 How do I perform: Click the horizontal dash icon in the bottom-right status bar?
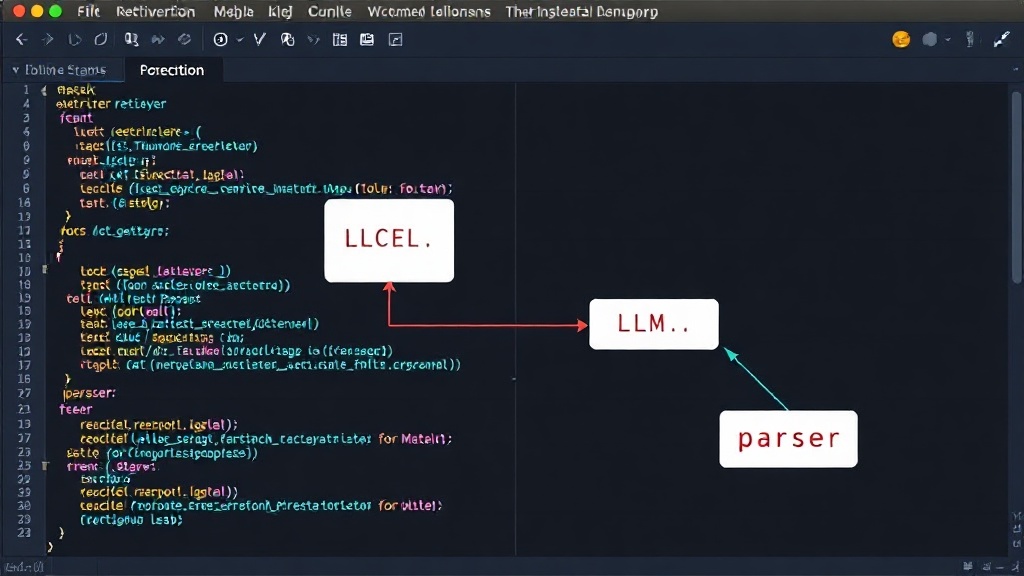point(1001,567)
